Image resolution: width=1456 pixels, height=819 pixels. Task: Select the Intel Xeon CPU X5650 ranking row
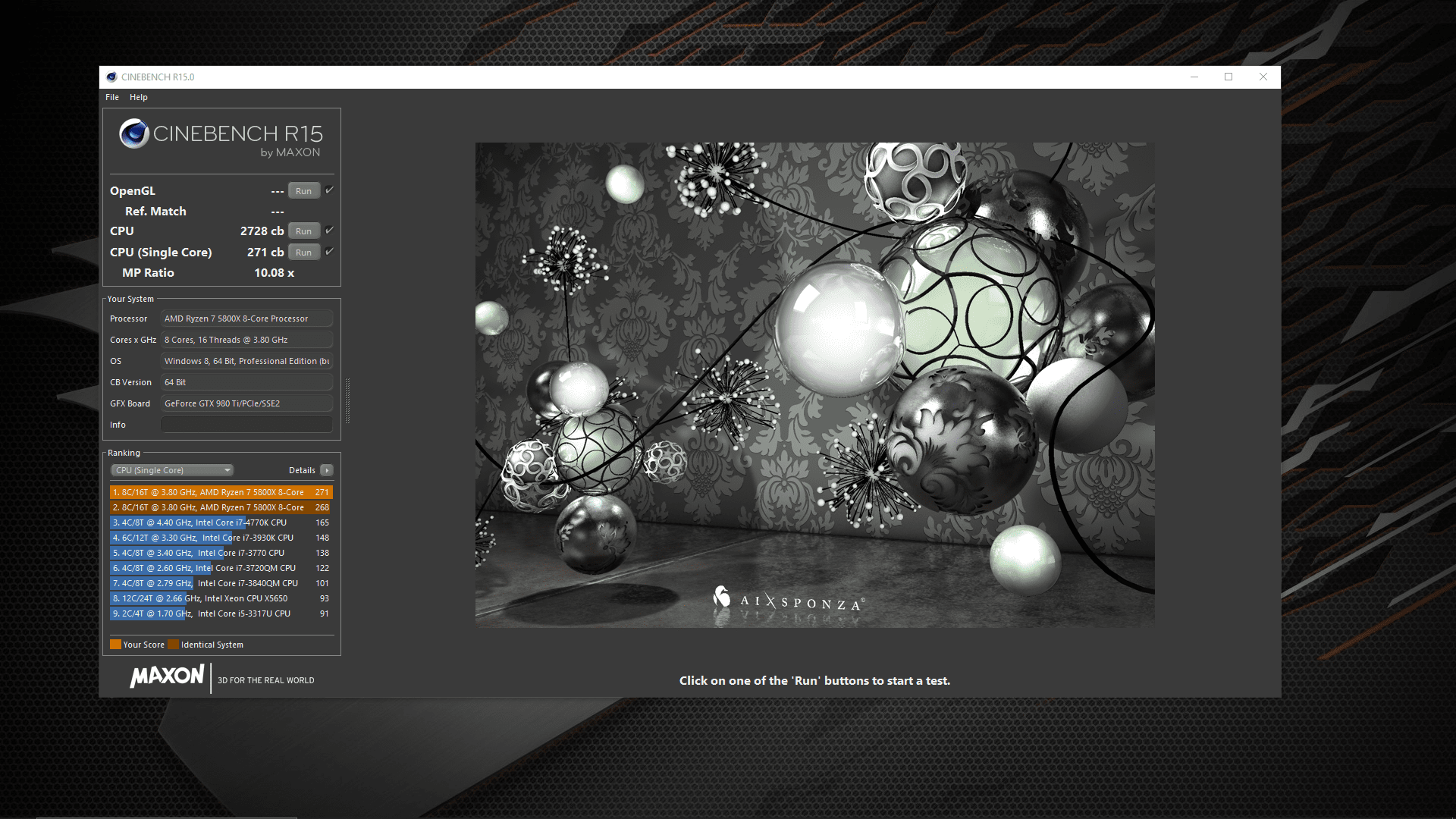[x=221, y=598]
